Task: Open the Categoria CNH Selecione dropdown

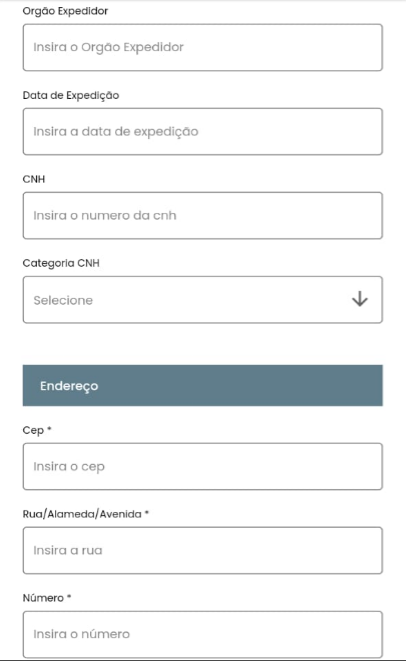Action: [203, 300]
